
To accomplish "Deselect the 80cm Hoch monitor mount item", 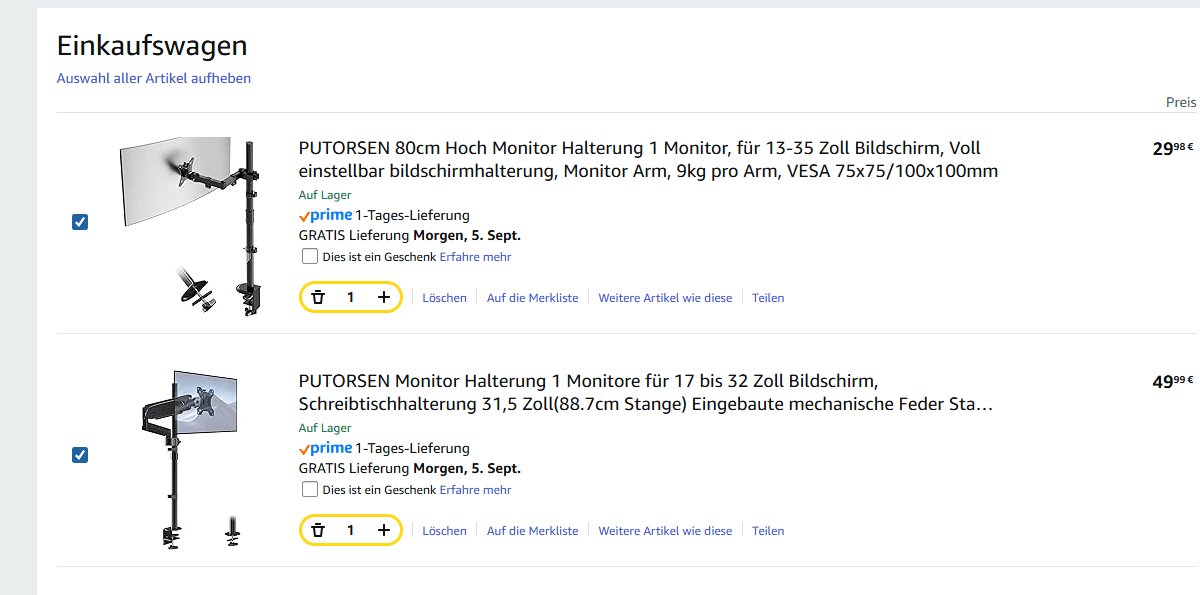I will pos(80,222).
